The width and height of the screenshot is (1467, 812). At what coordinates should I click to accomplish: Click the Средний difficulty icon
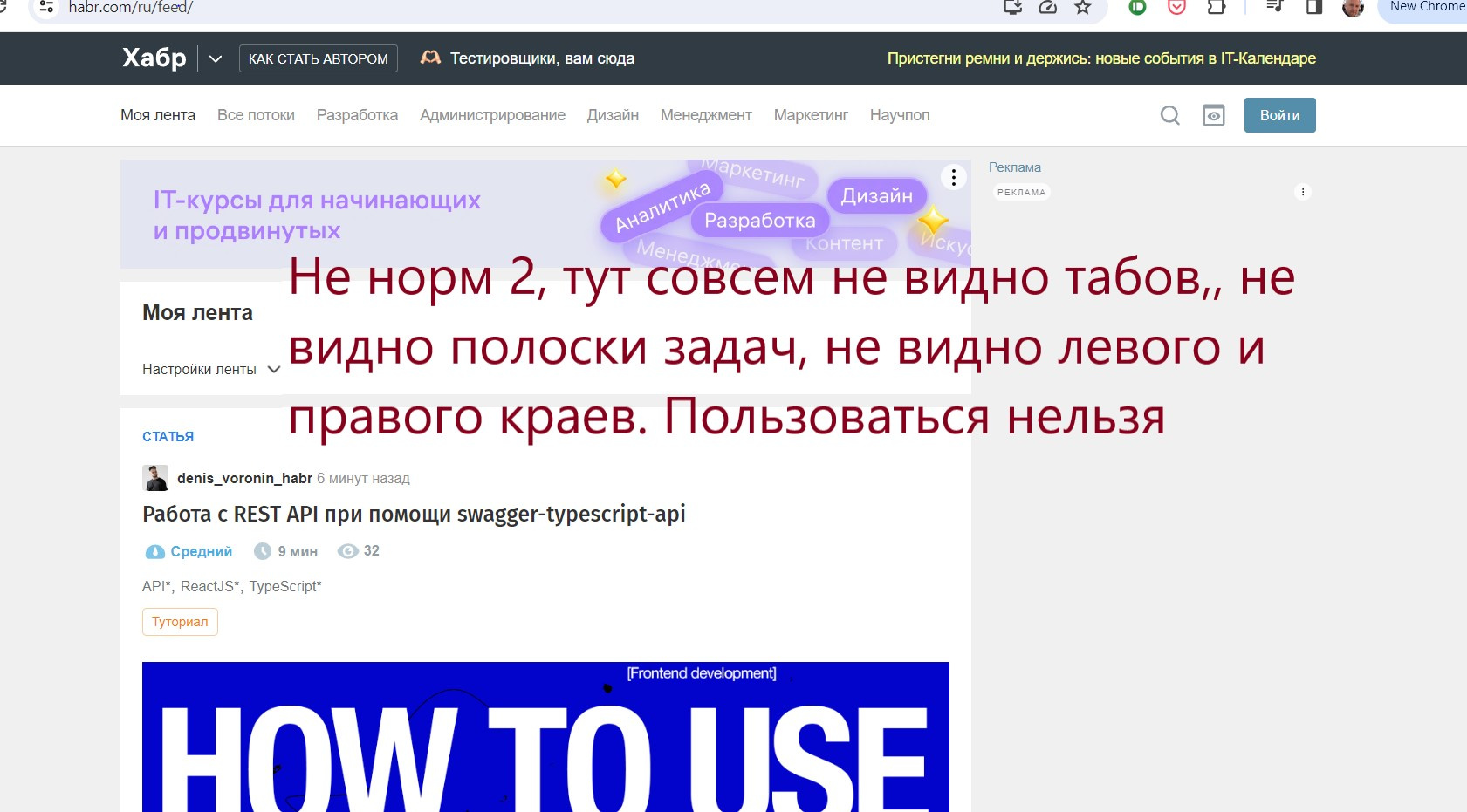[x=154, y=551]
